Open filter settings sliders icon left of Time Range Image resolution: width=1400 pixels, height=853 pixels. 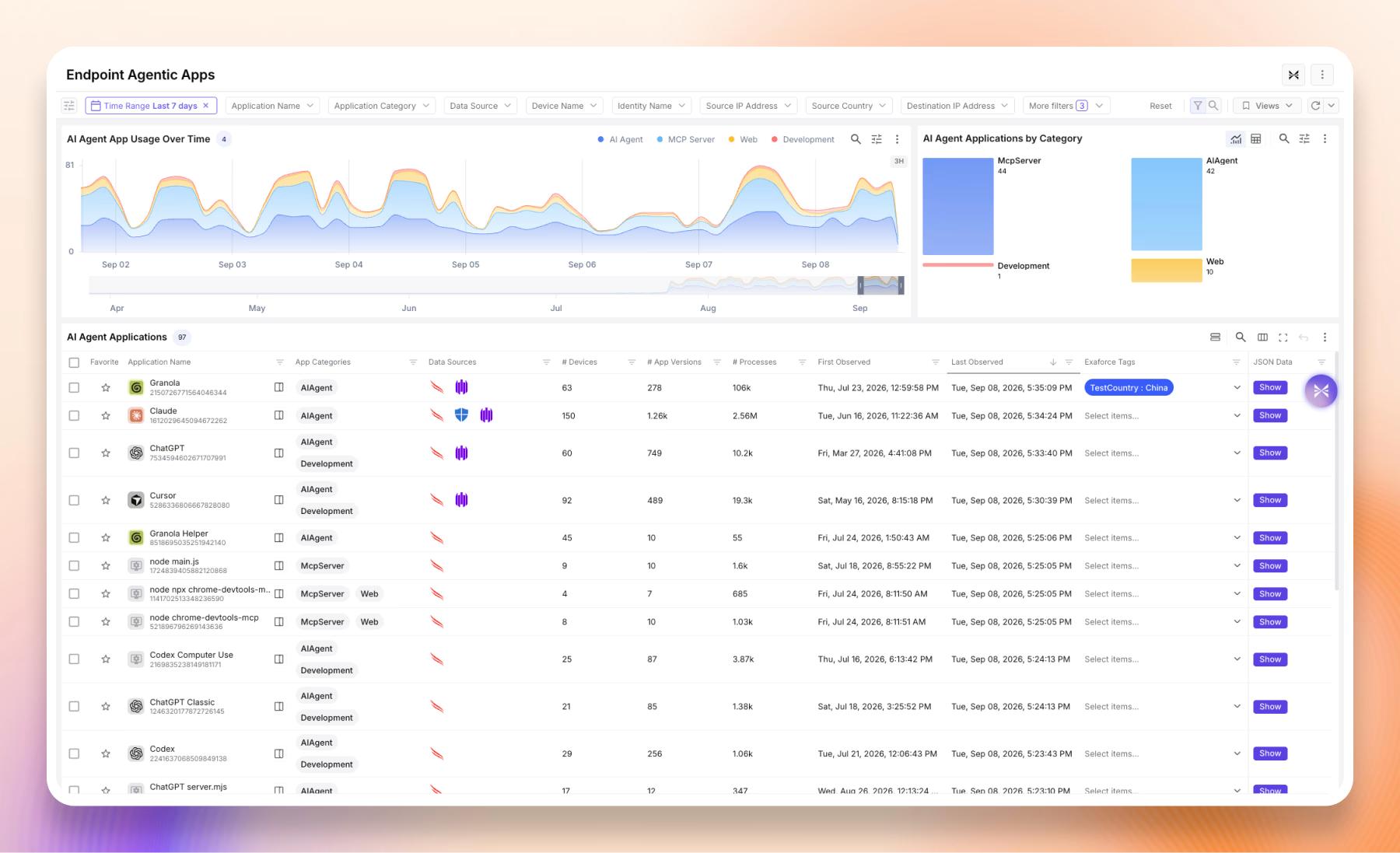69,106
